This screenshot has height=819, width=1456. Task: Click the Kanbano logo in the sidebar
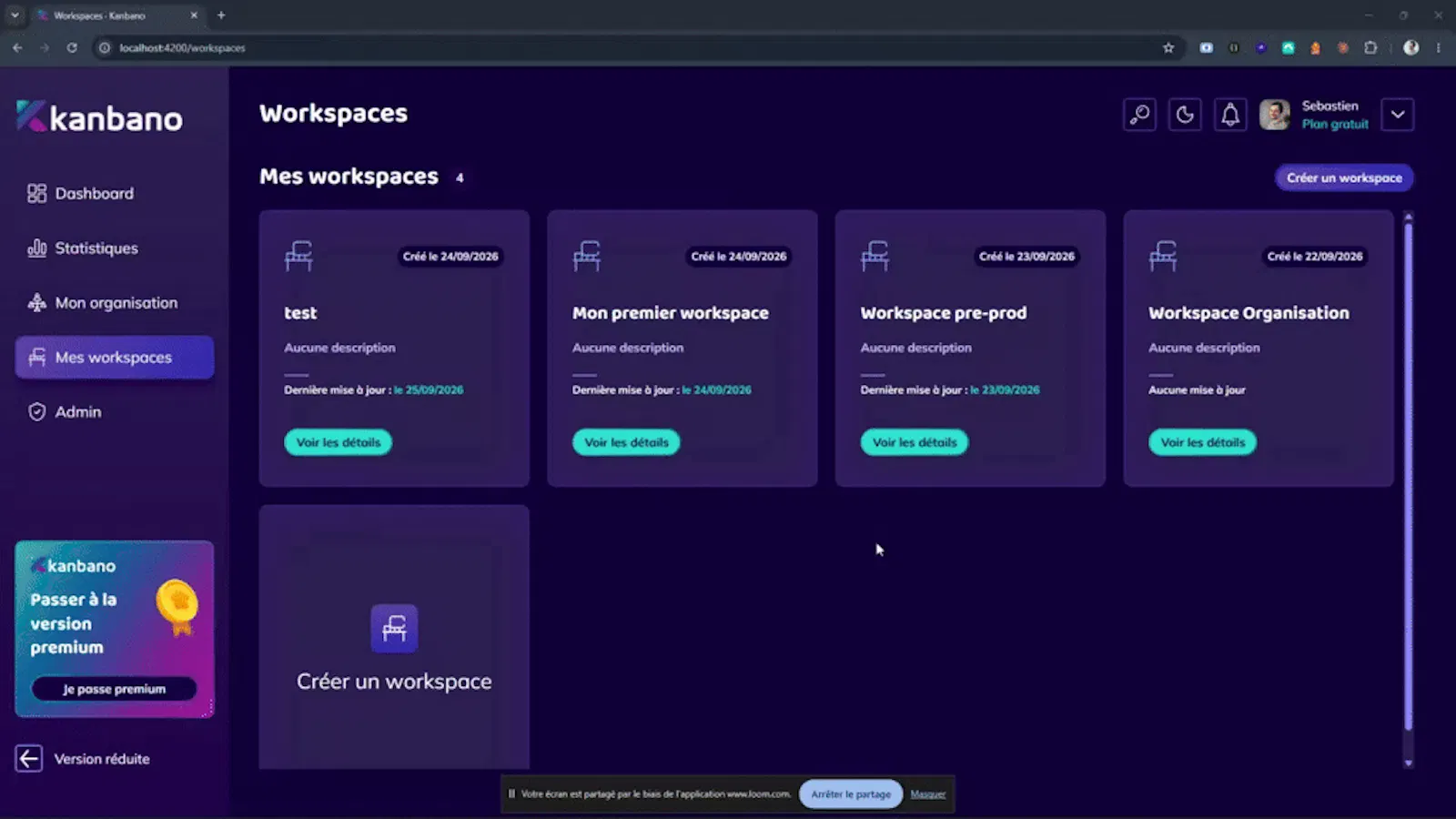(99, 117)
